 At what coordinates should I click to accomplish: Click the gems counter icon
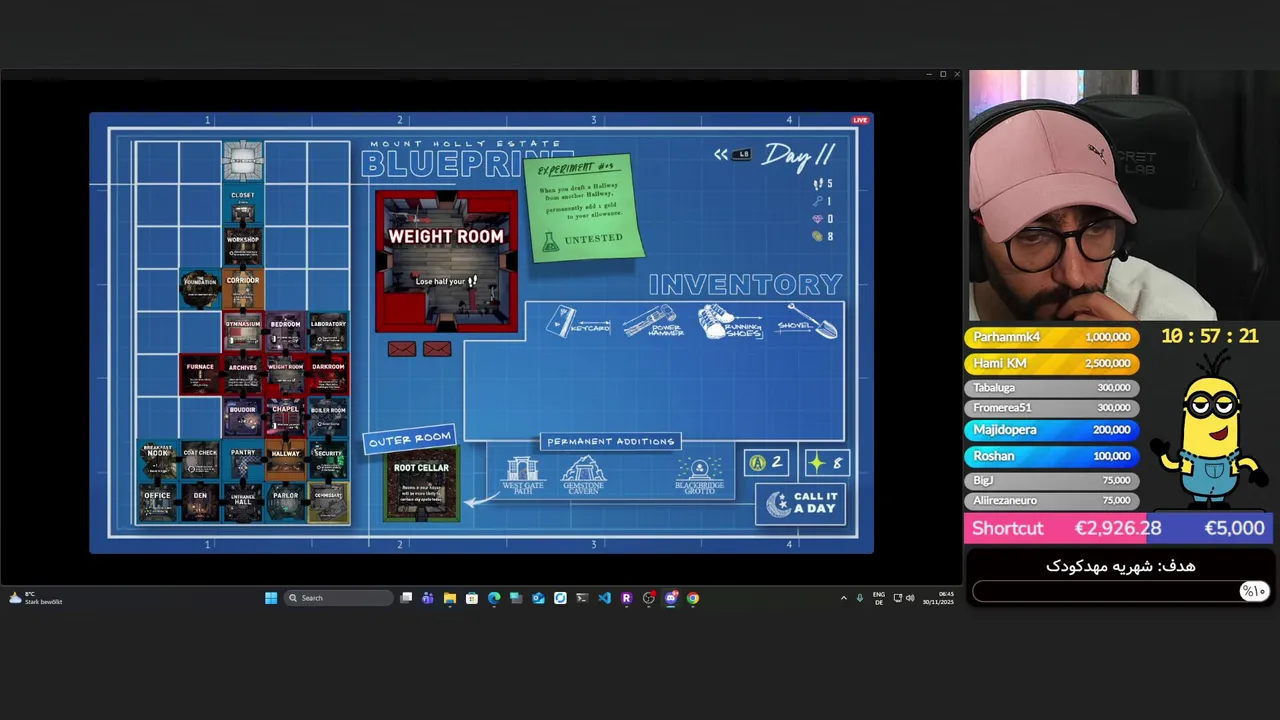[x=822, y=219]
